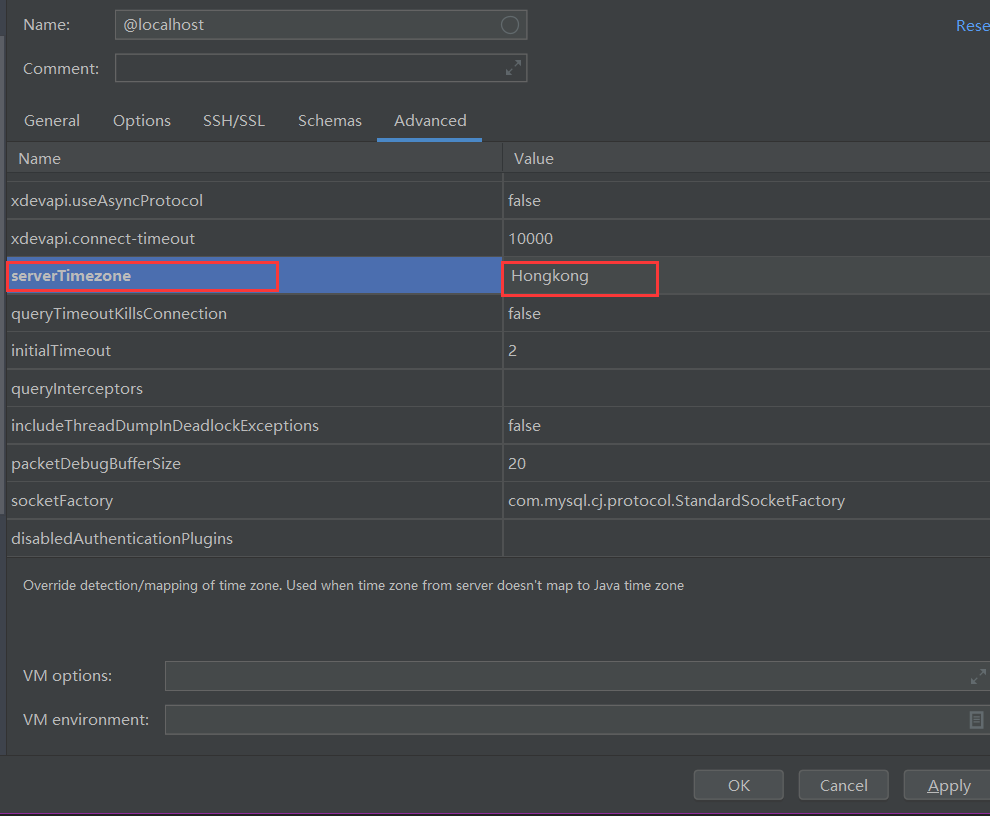Click the Cancel button
The width and height of the screenshot is (990, 816).
pyautogui.click(x=843, y=784)
